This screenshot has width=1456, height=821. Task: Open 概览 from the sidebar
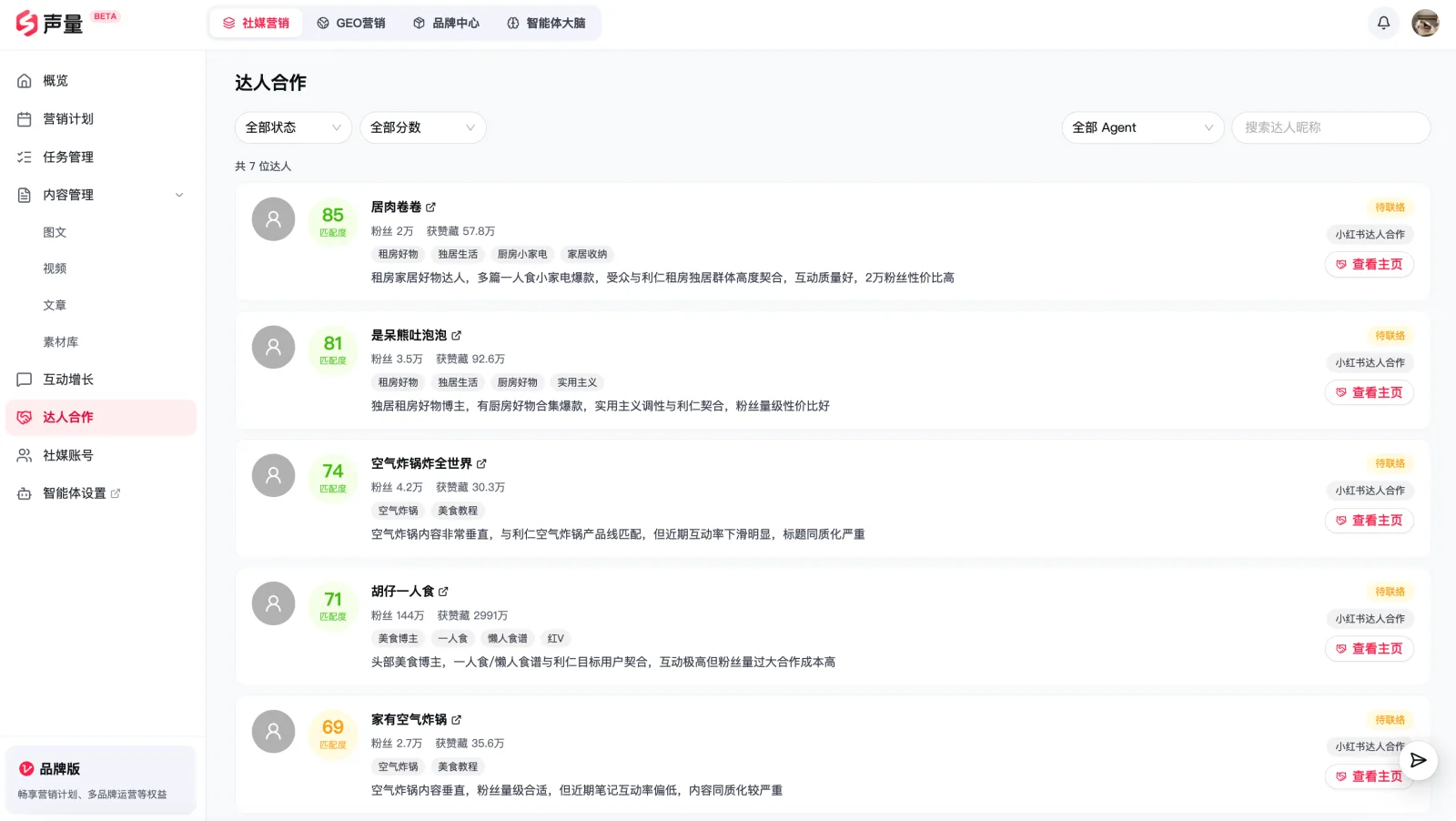click(x=101, y=81)
